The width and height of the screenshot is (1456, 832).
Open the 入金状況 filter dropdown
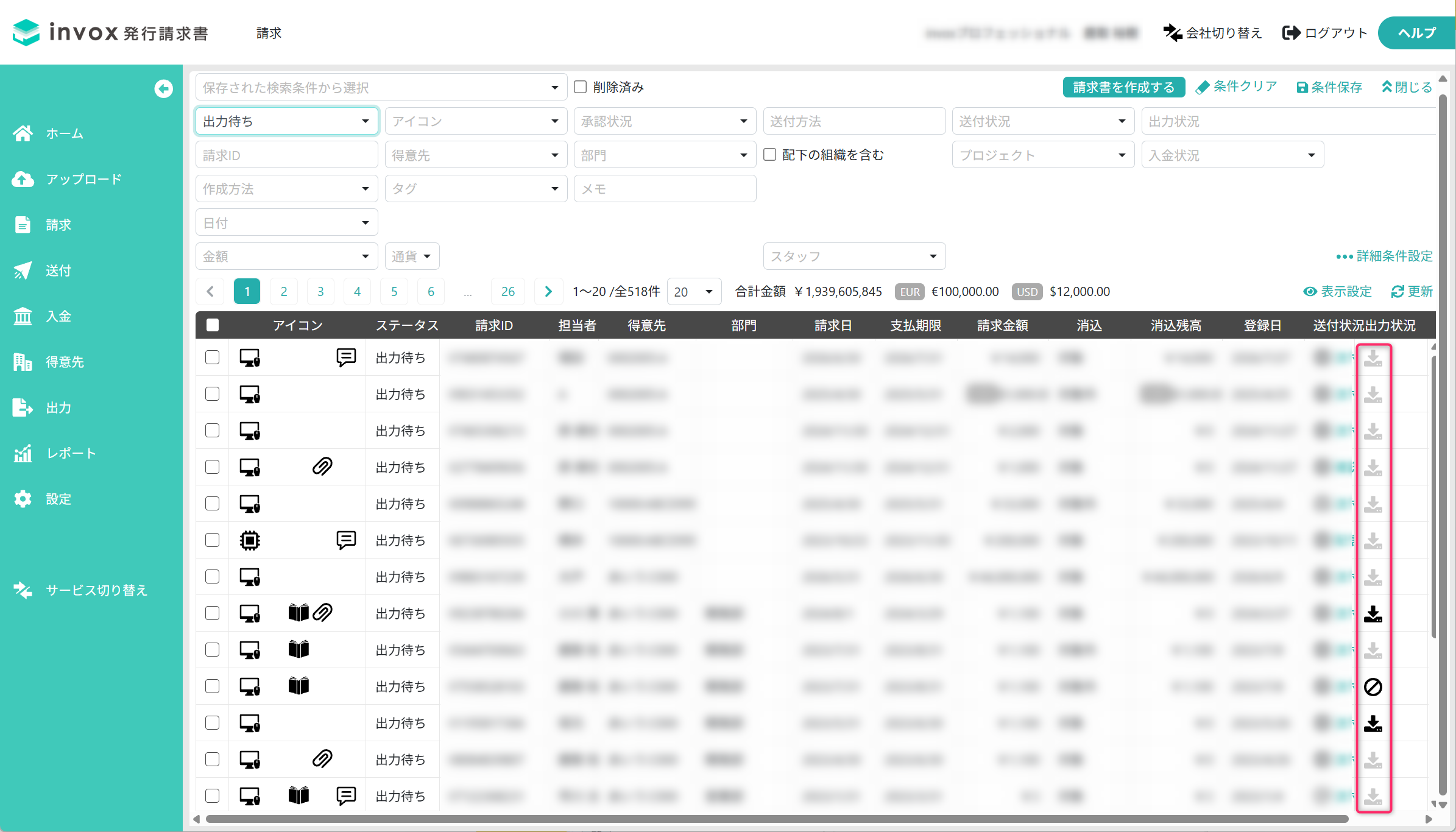tap(1233, 155)
